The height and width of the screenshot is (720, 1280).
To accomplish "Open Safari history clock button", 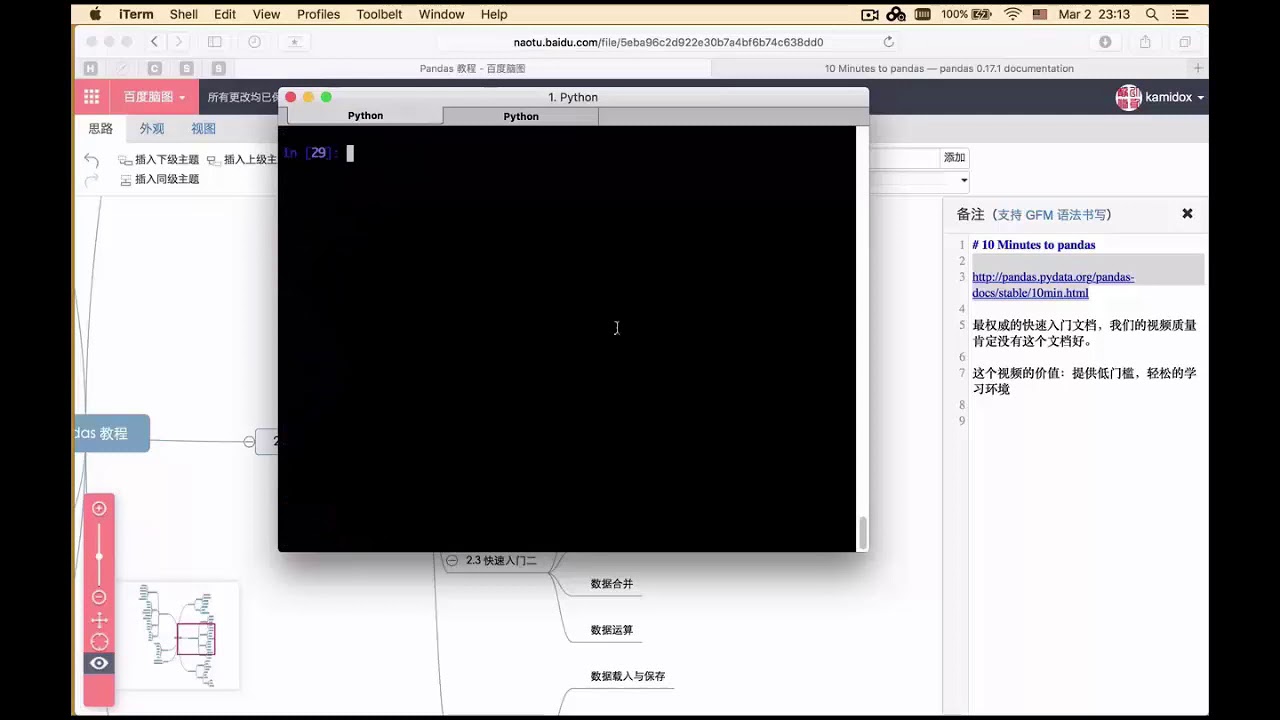I will tap(254, 42).
